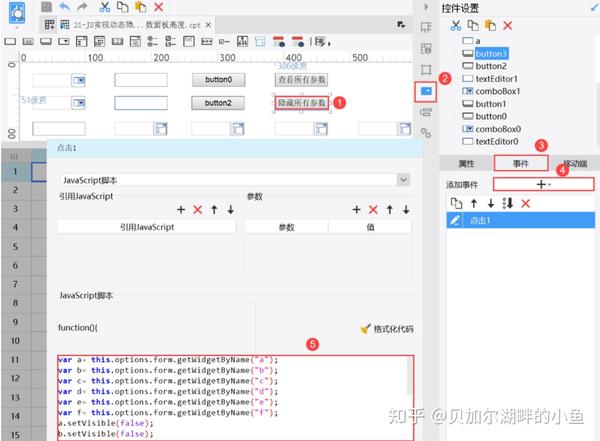
Task: Delete parameter with red X above 参数 table
Action: pos(373,210)
